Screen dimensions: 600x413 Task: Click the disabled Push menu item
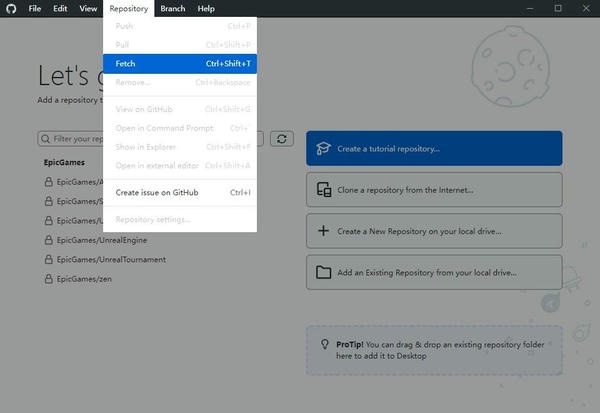180,26
